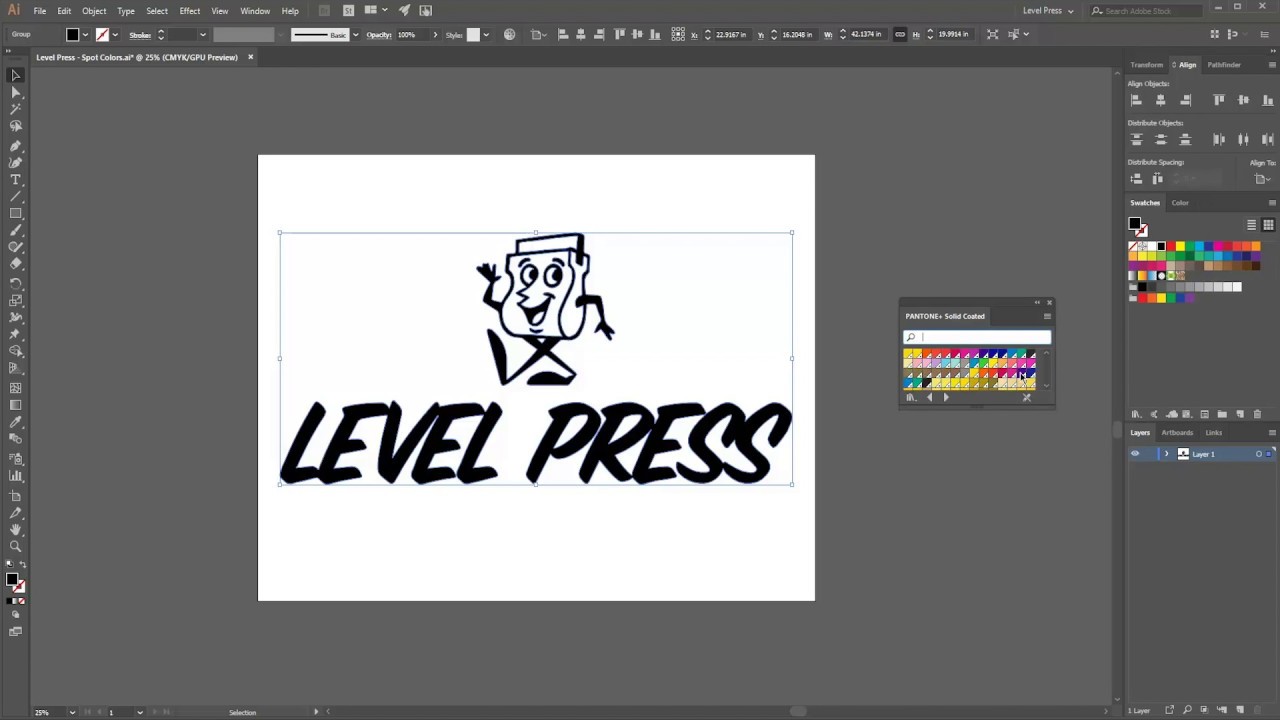Select the Magic Wand tool
This screenshot has width=1280, height=720.
[16, 109]
